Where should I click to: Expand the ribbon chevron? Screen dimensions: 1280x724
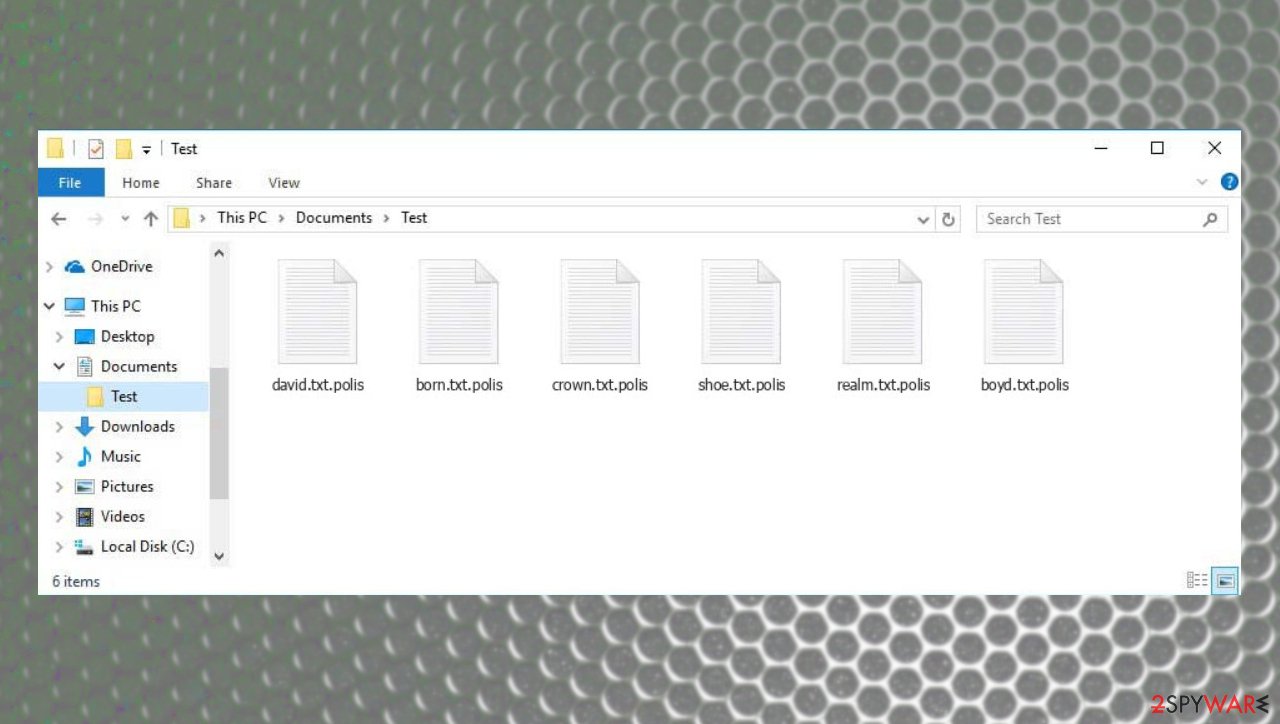1202,182
